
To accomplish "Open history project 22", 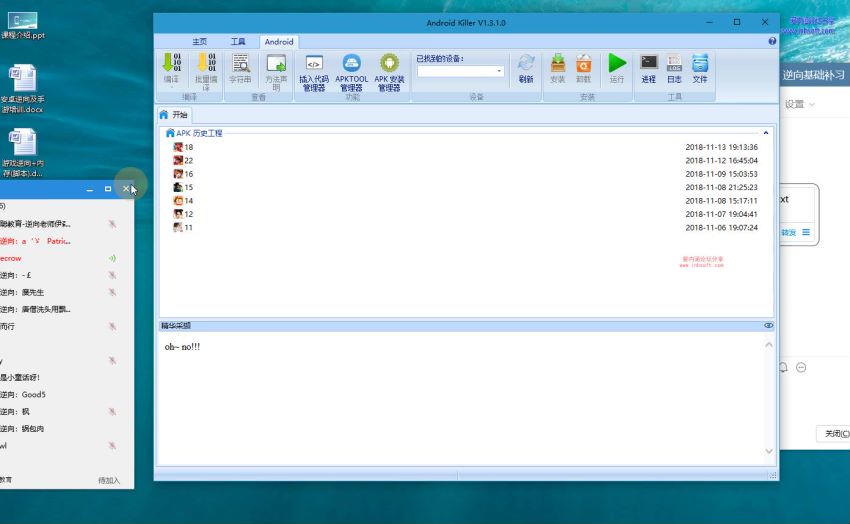I will pos(183,160).
